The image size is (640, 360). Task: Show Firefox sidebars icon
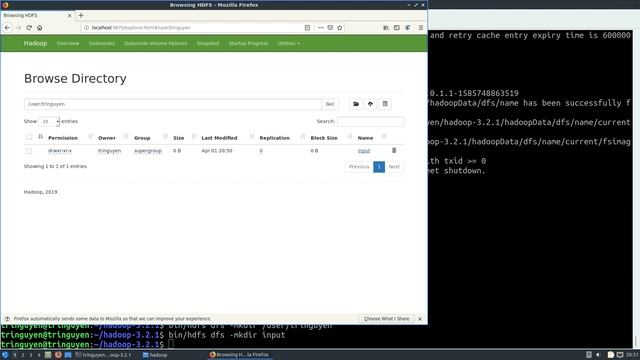pos(397,28)
